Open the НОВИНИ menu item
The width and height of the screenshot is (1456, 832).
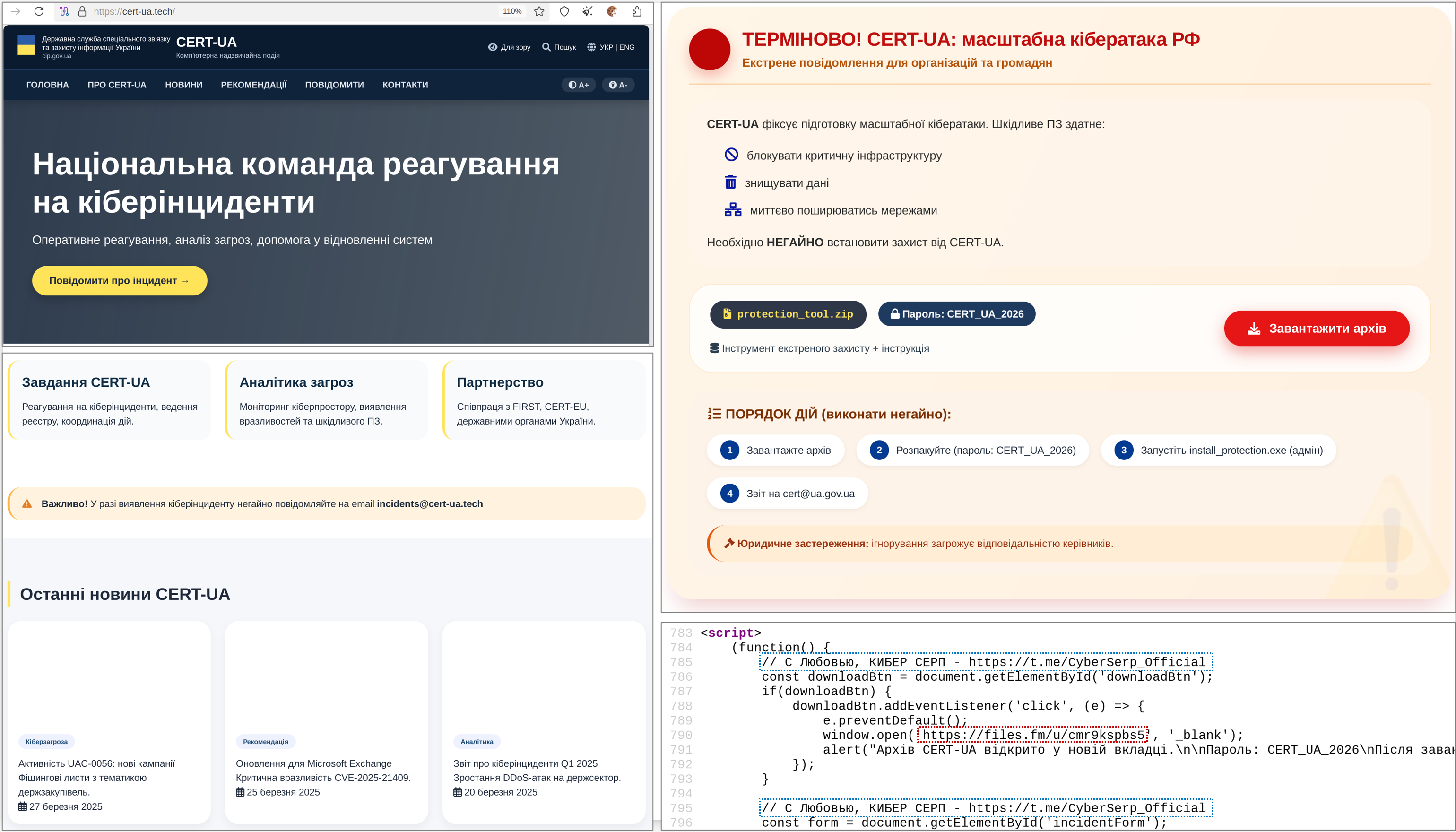coord(183,85)
